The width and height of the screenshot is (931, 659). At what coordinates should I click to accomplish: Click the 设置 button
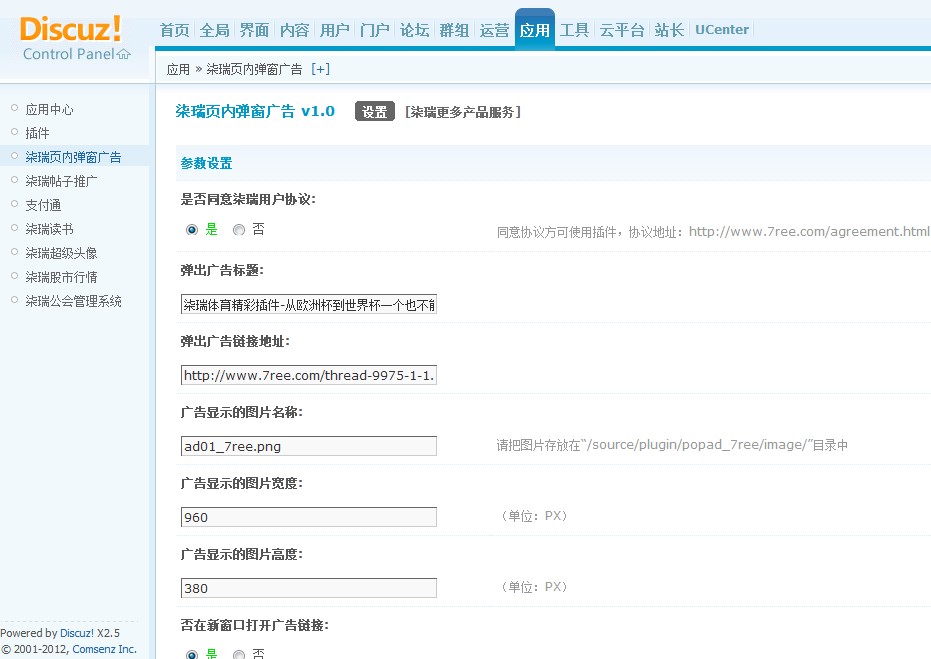pos(375,112)
